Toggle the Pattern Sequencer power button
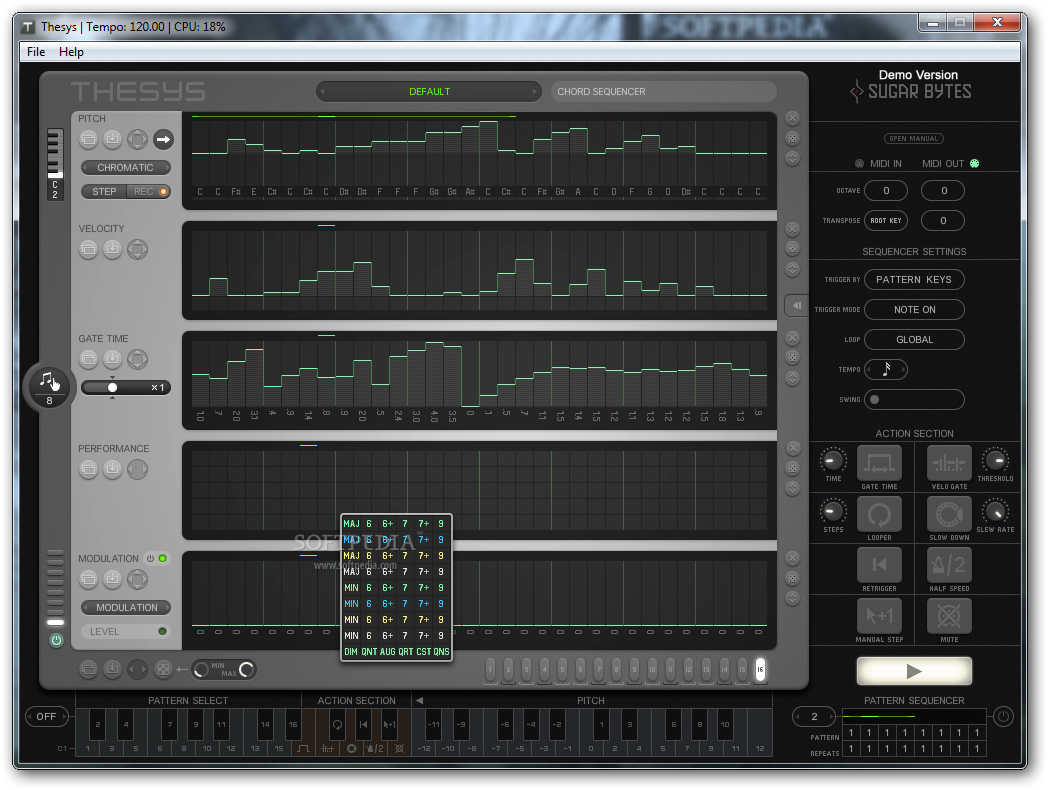 (1003, 716)
